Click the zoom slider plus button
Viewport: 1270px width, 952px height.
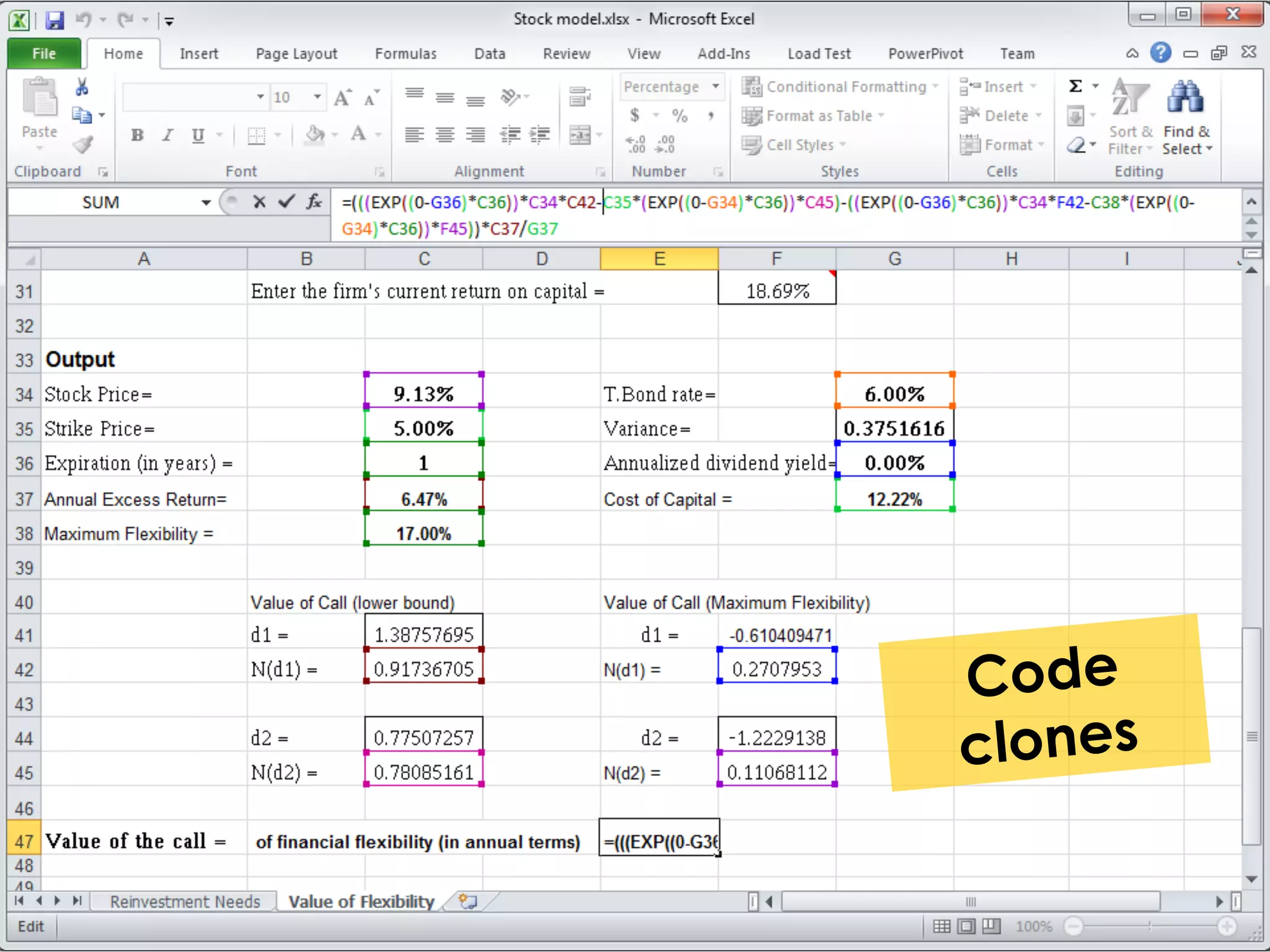1226,926
